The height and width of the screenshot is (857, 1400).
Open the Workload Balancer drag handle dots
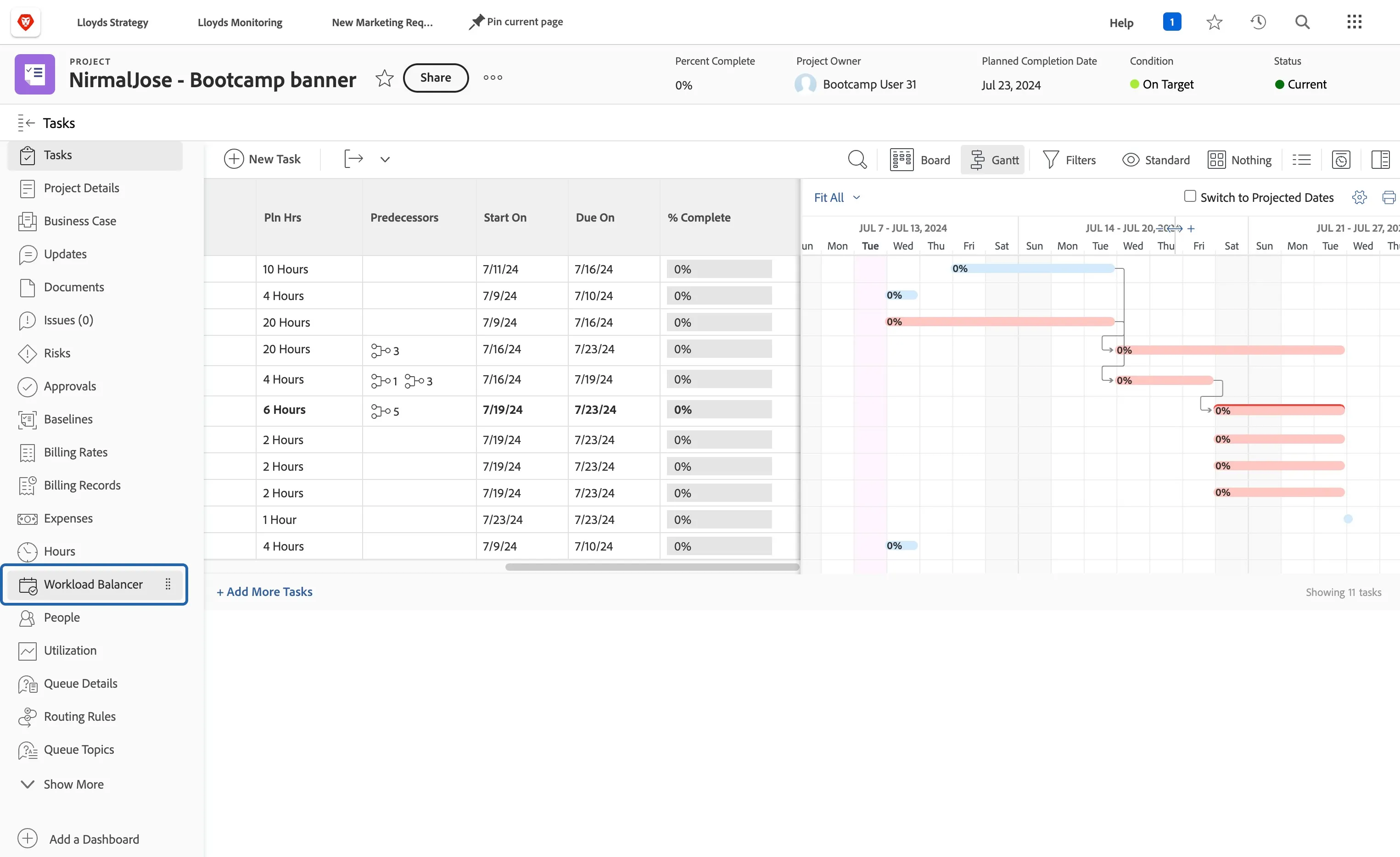point(168,584)
